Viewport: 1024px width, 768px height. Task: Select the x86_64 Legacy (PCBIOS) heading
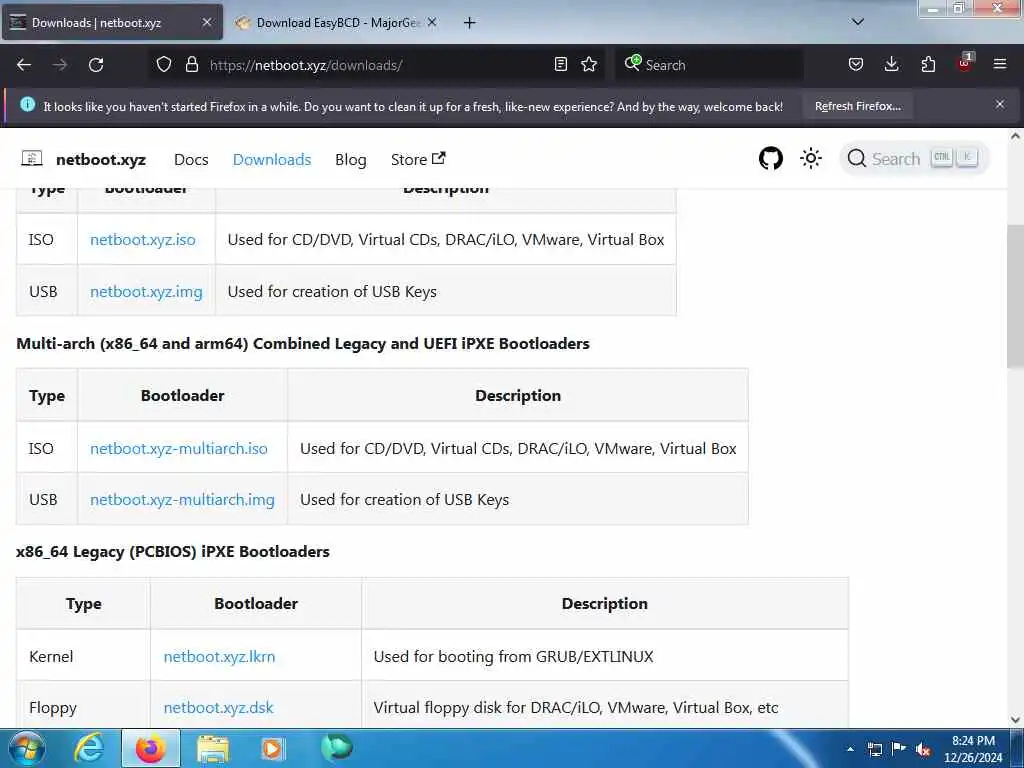(x=172, y=551)
